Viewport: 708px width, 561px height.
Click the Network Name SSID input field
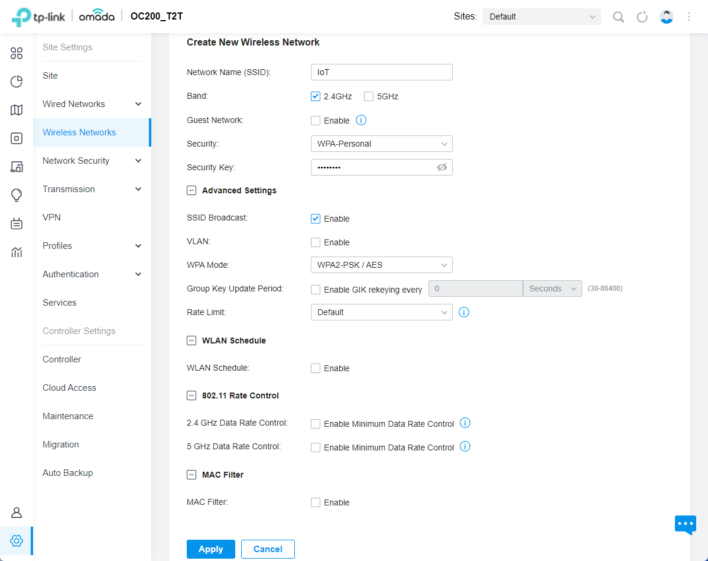(x=382, y=72)
